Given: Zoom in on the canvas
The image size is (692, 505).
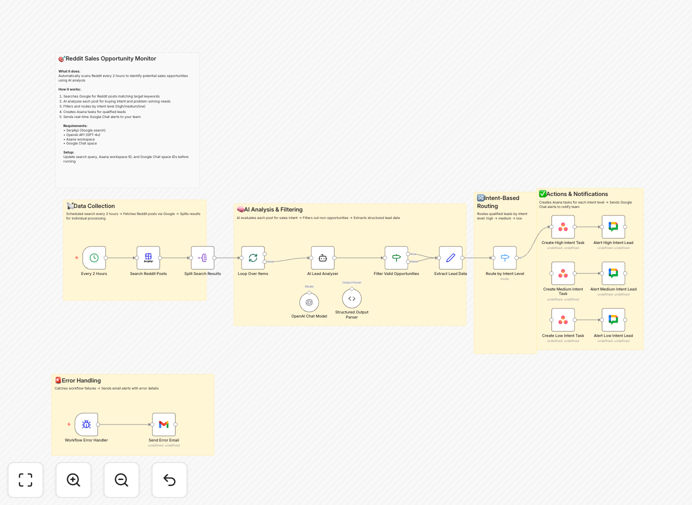Looking at the screenshot, I should [x=73, y=480].
